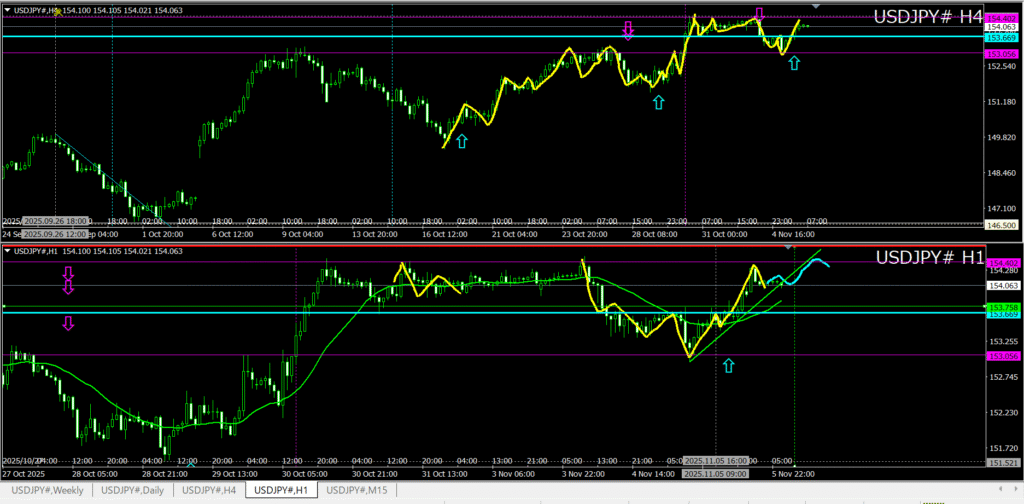Switch to the USDJPY#,Weekly chart tab
The width and height of the screenshot is (1024, 504).
[x=46, y=490]
